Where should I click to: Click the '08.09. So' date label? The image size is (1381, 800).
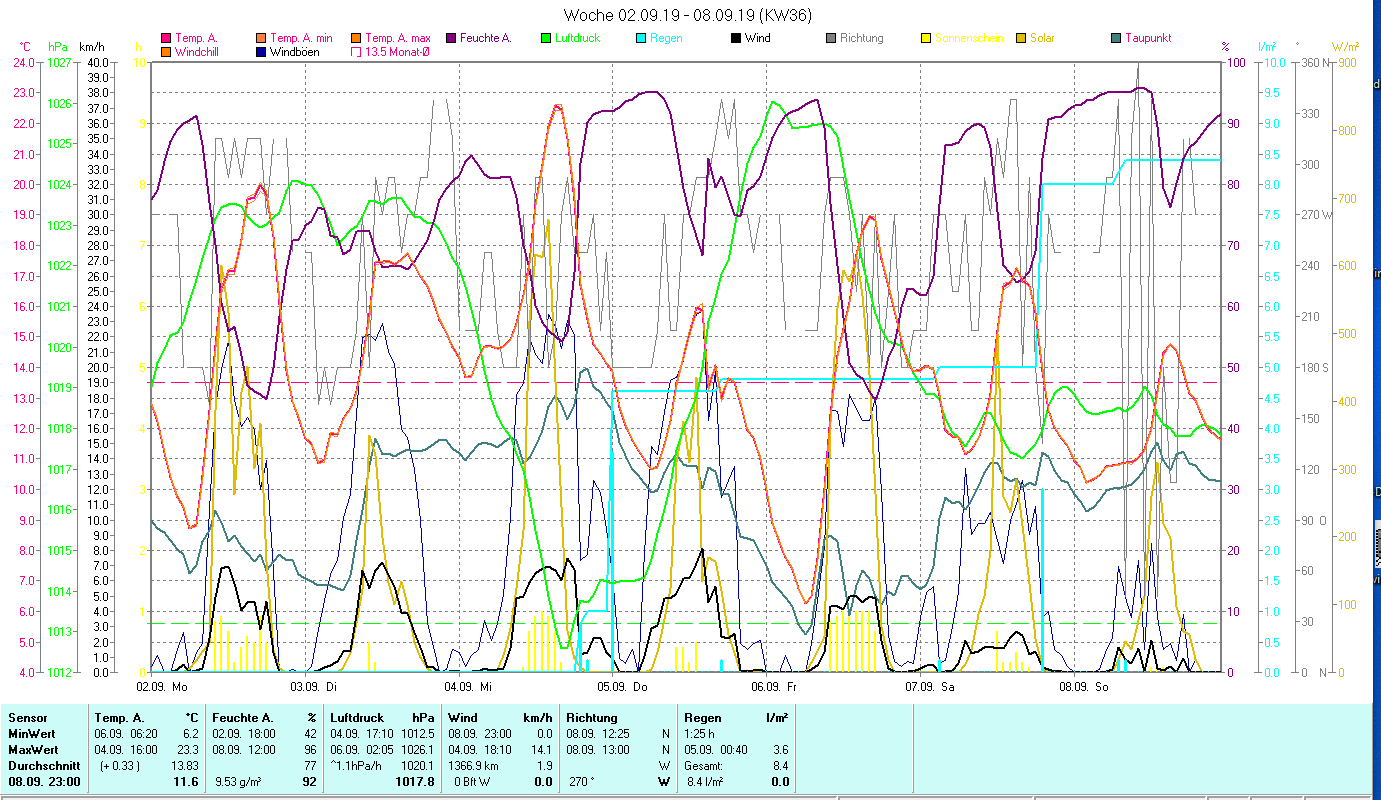tap(1083, 687)
